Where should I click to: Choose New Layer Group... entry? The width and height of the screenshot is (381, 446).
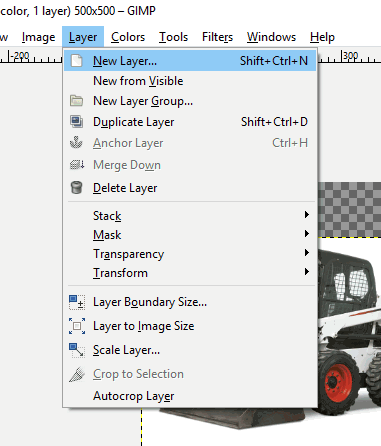coord(190,101)
